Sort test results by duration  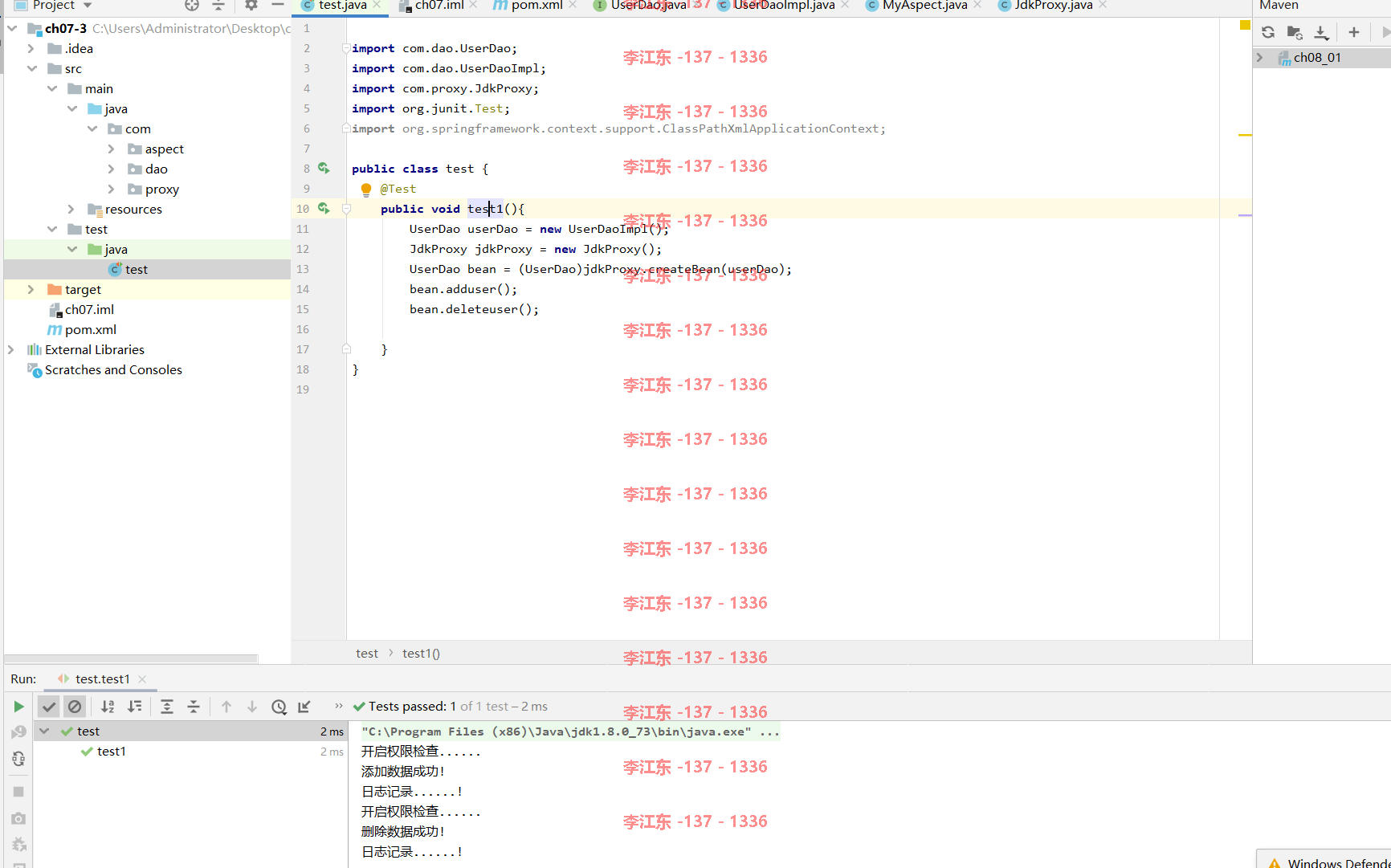(135, 707)
